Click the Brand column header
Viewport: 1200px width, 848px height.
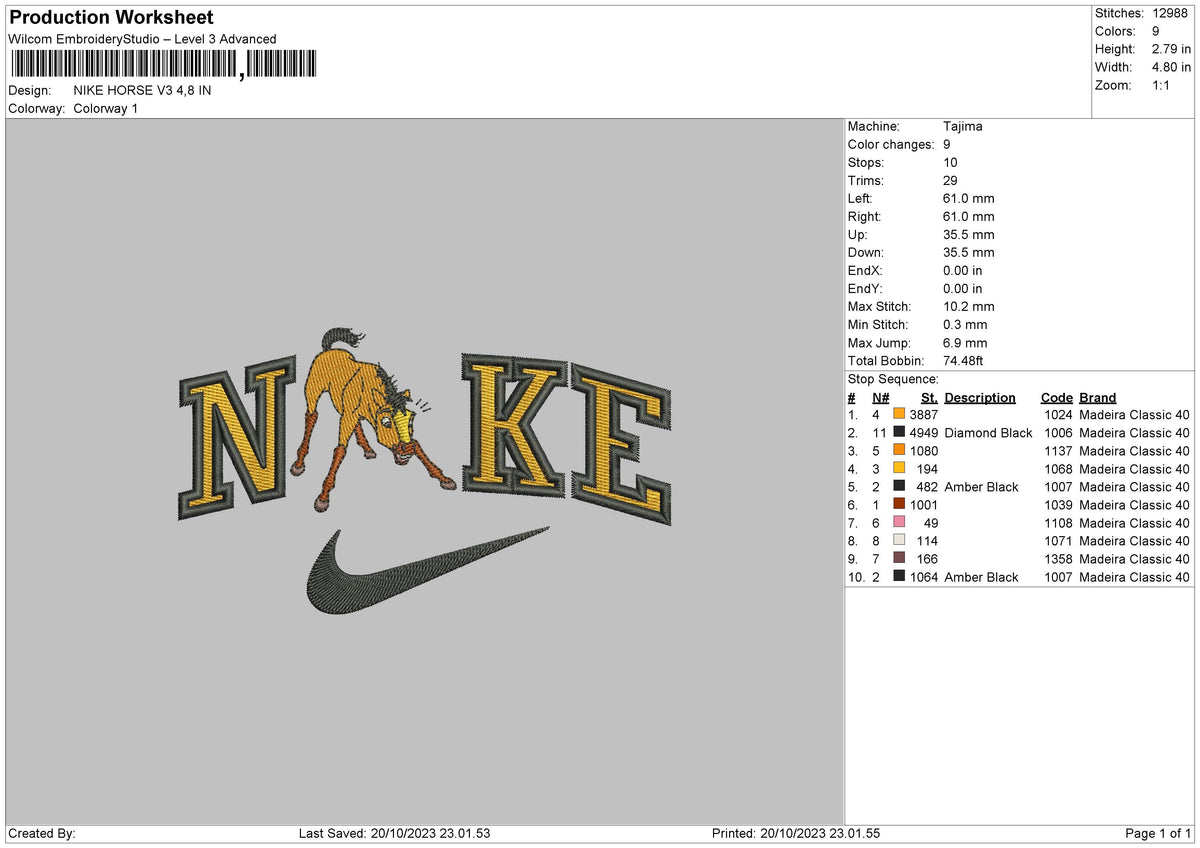[x=1097, y=397]
